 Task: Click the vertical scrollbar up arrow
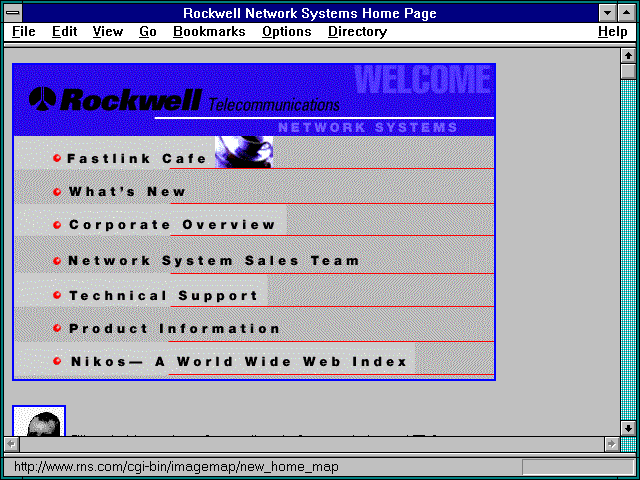[628, 56]
